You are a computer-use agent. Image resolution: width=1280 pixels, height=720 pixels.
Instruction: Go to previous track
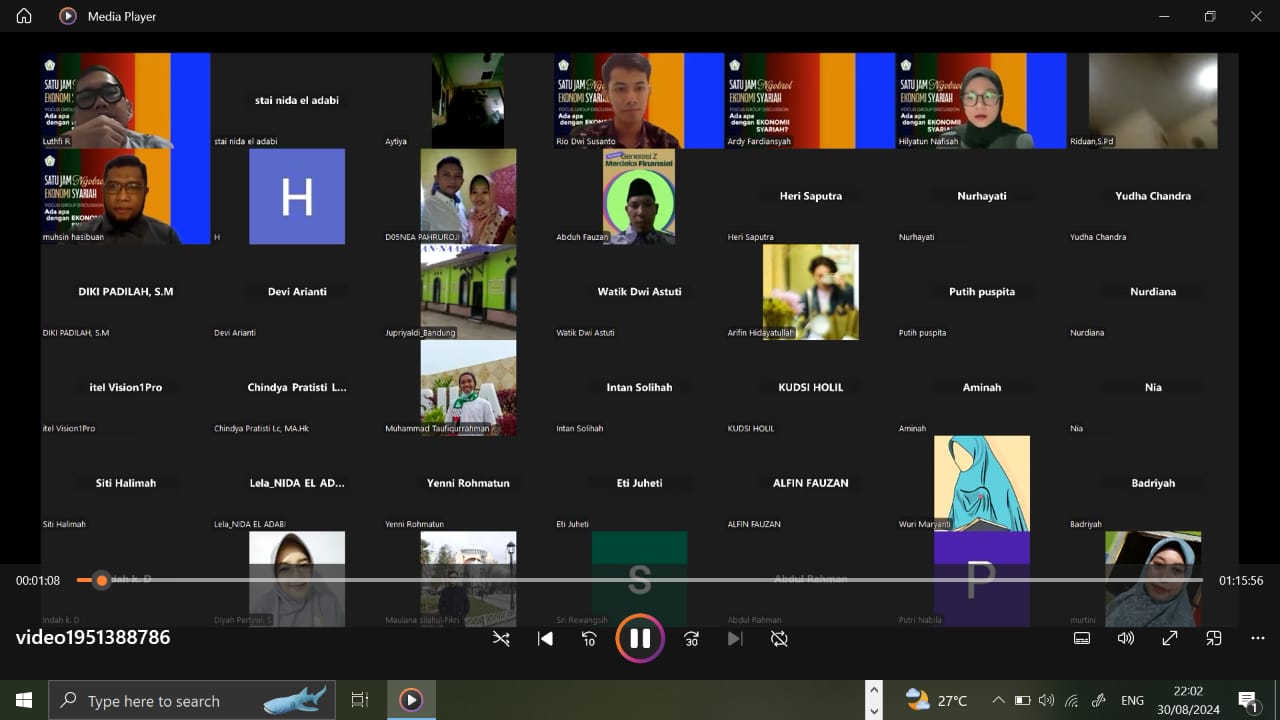pyautogui.click(x=545, y=639)
